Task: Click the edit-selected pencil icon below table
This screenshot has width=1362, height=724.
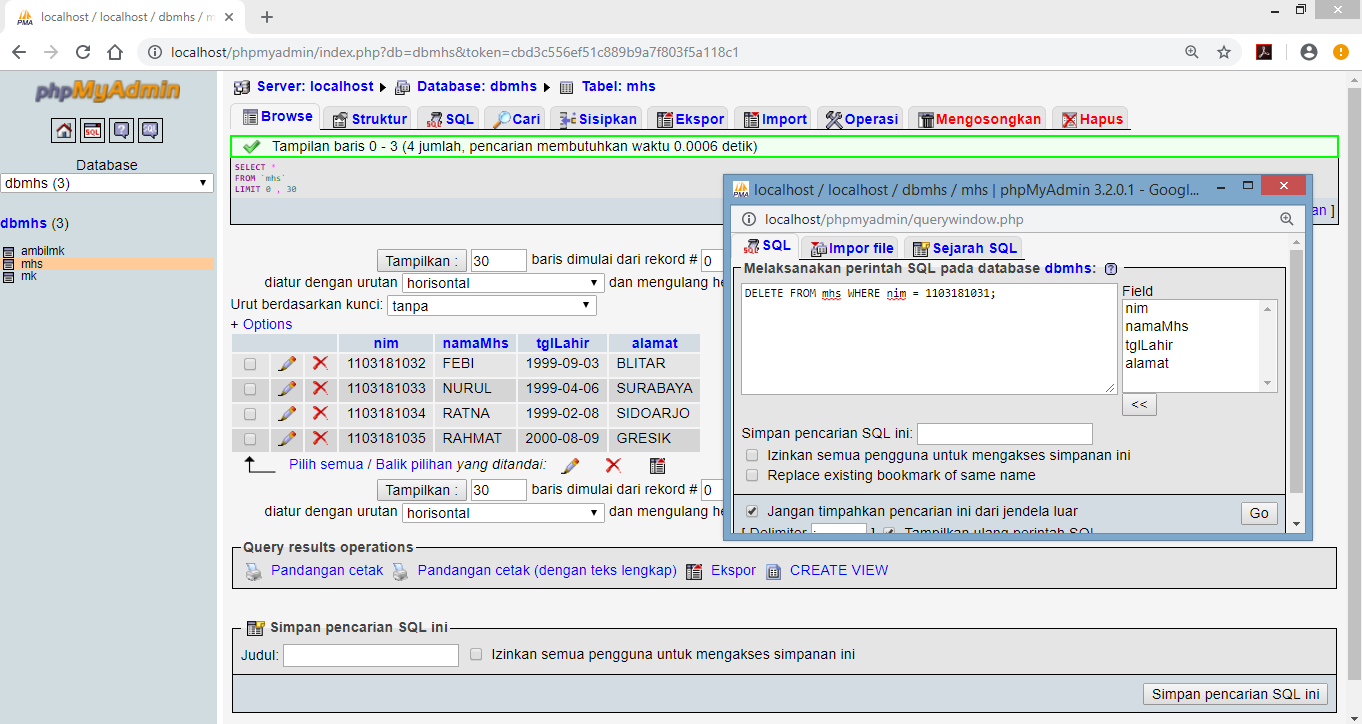Action: pyautogui.click(x=570, y=465)
